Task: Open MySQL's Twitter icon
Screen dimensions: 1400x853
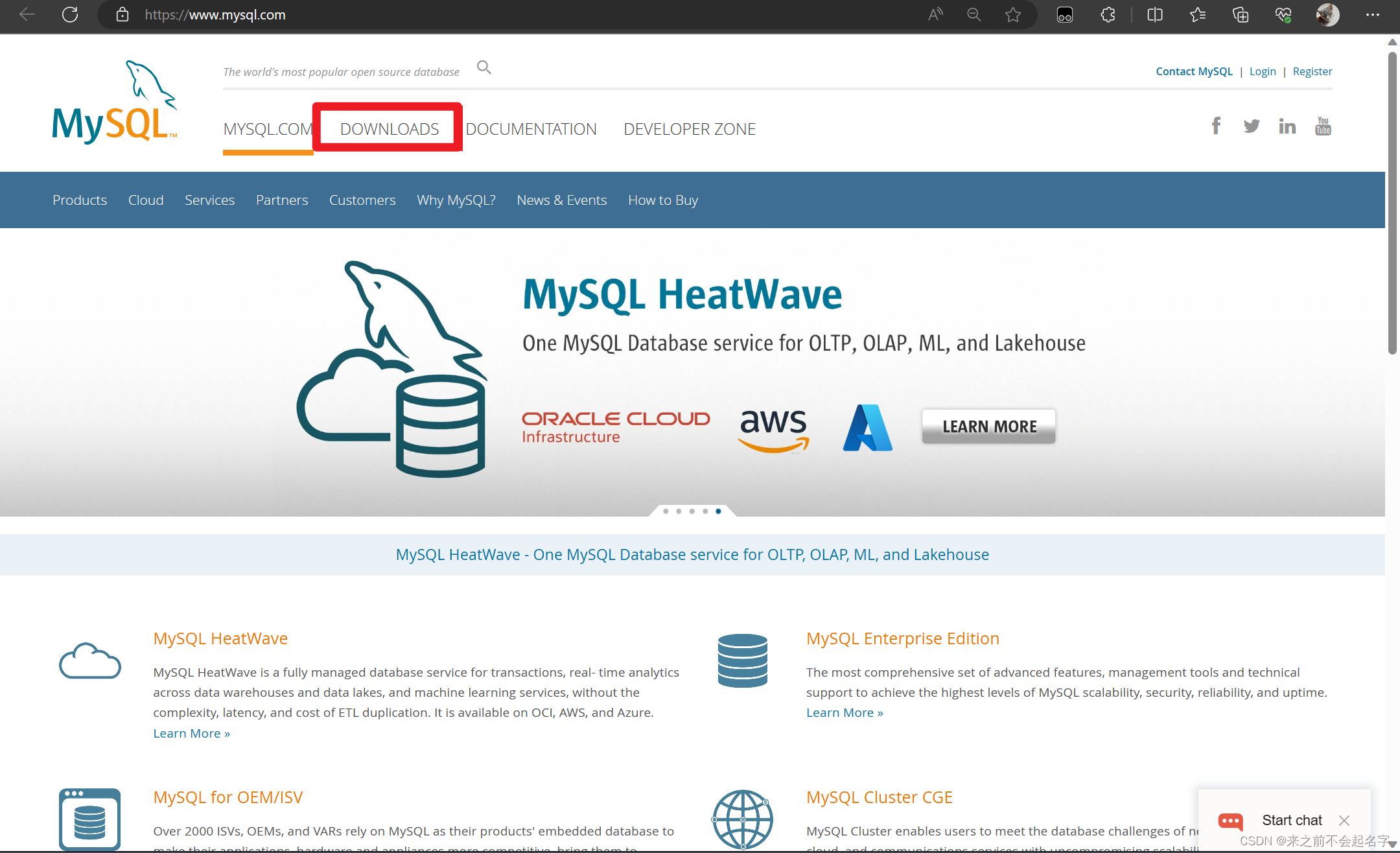Action: coord(1252,125)
